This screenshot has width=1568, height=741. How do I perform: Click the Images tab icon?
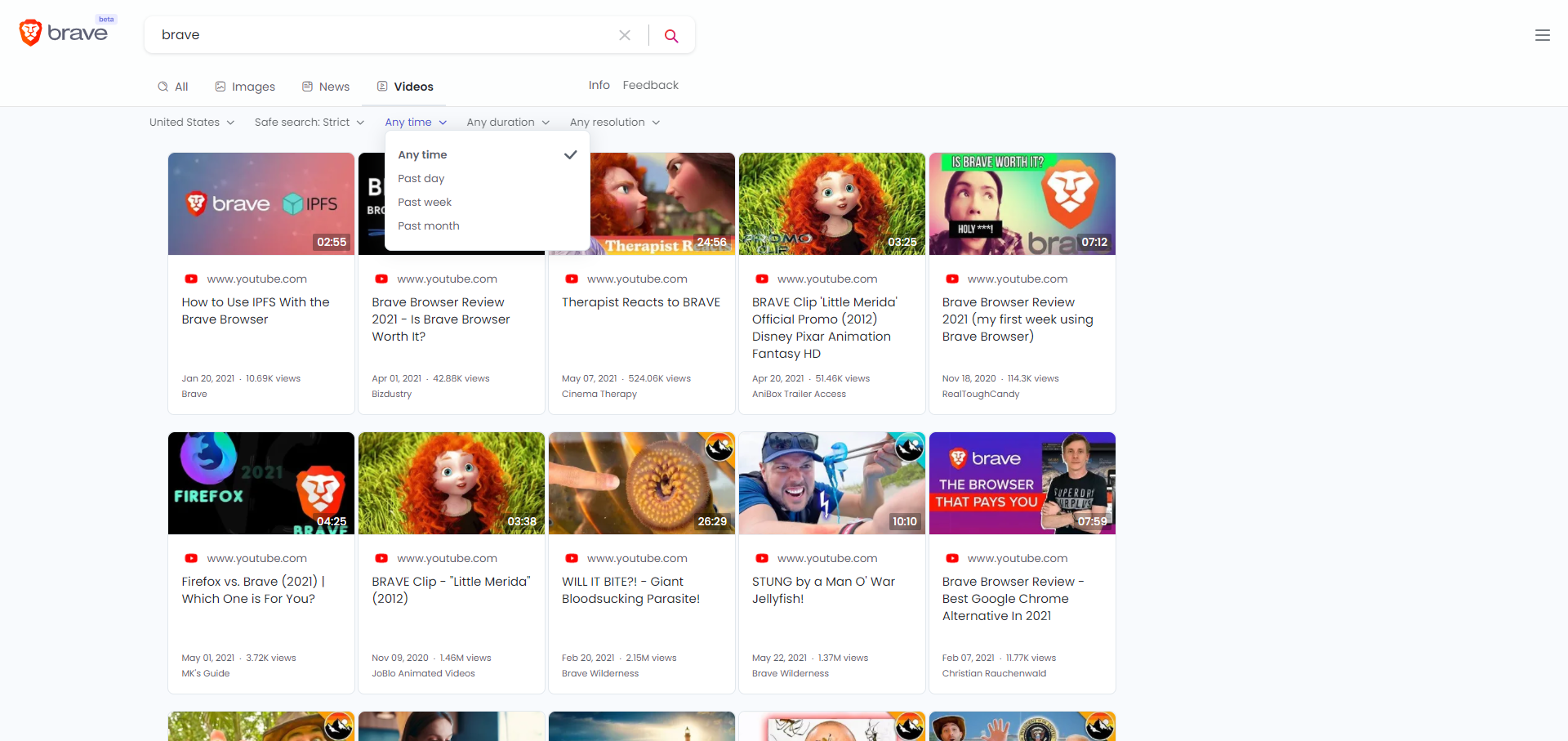click(x=220, y=87)
